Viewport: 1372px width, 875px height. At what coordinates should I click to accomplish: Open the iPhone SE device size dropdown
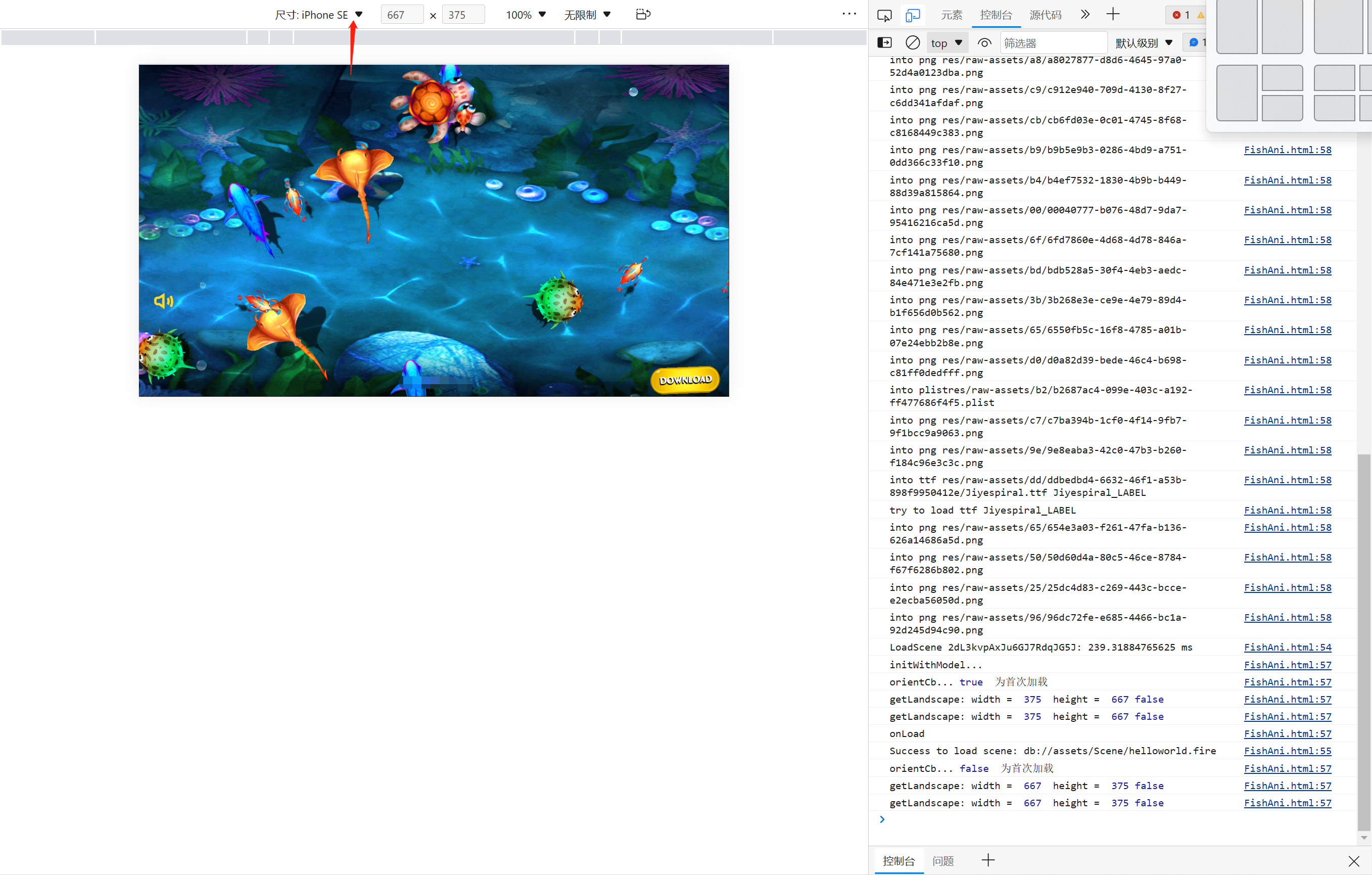(318, 15)
